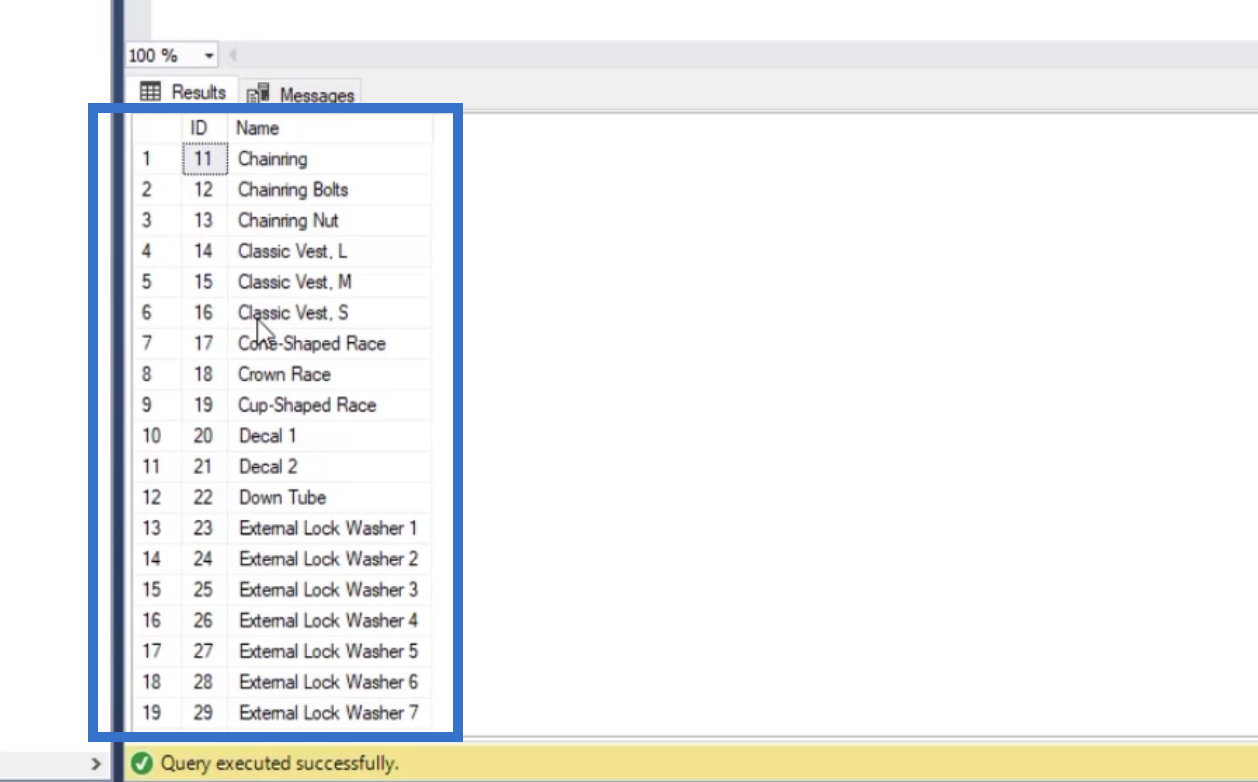Select the cell with ID 11
1258x782 pixels.
point(205,159)
